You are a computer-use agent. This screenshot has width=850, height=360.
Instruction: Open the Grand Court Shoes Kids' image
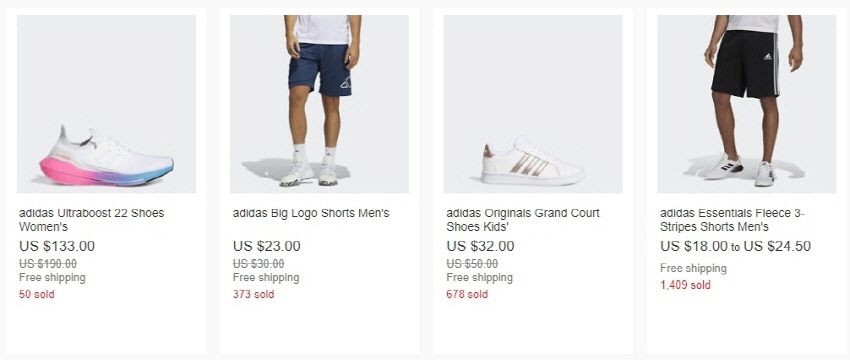point(533,104)
